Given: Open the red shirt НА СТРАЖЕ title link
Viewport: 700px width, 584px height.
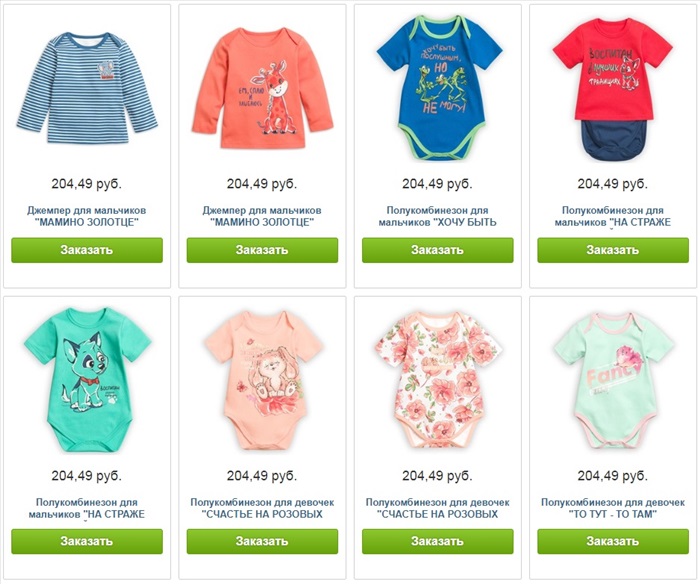Looking at the screenshot, I should click(x=613, y=216).
